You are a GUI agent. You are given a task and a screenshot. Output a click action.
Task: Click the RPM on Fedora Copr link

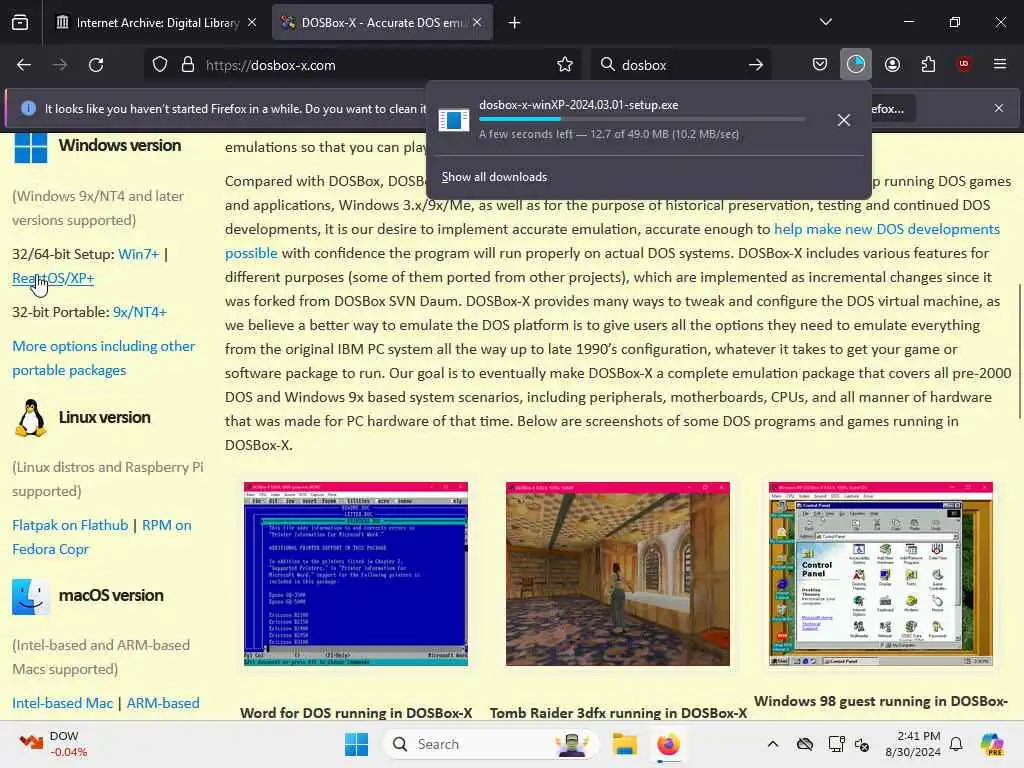[x=102, y=537]
